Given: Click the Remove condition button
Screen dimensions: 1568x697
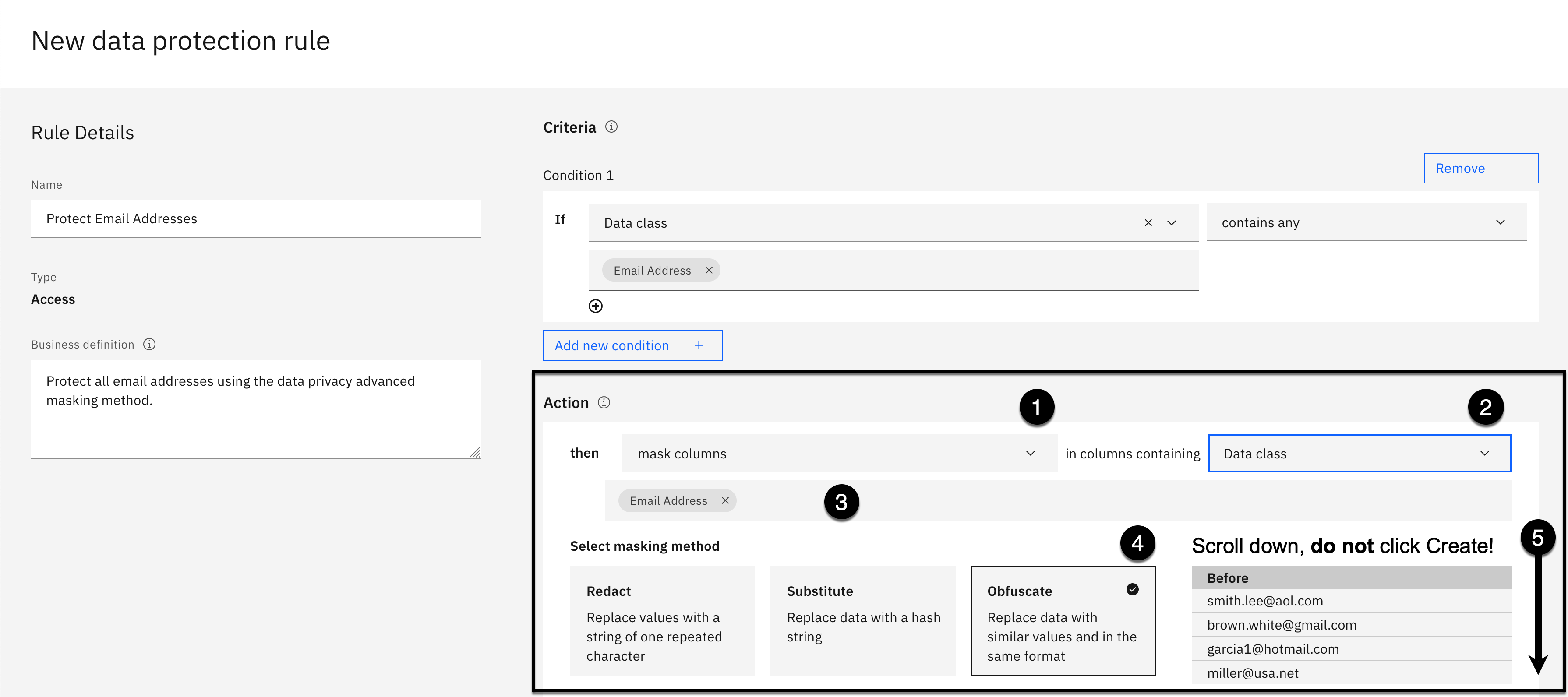Looking at the screenshot, I should coord(1480,169).
